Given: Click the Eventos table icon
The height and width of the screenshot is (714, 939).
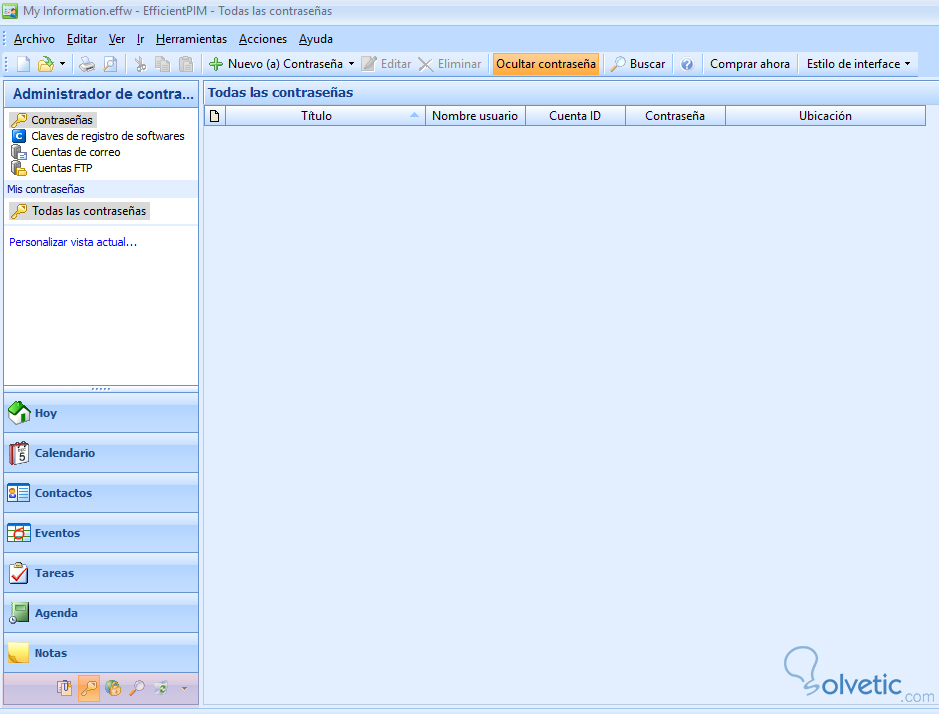Looking at the screenshot, I should coord(19,533).
